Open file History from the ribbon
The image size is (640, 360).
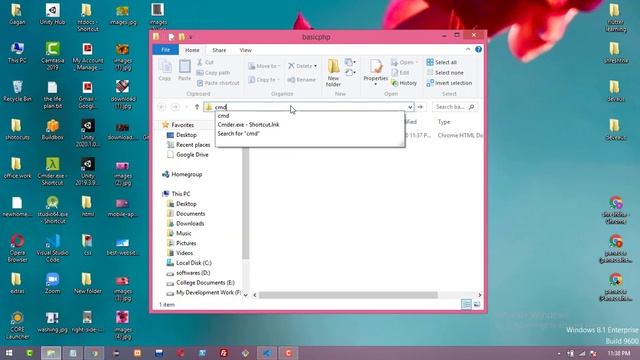point(404,83)
